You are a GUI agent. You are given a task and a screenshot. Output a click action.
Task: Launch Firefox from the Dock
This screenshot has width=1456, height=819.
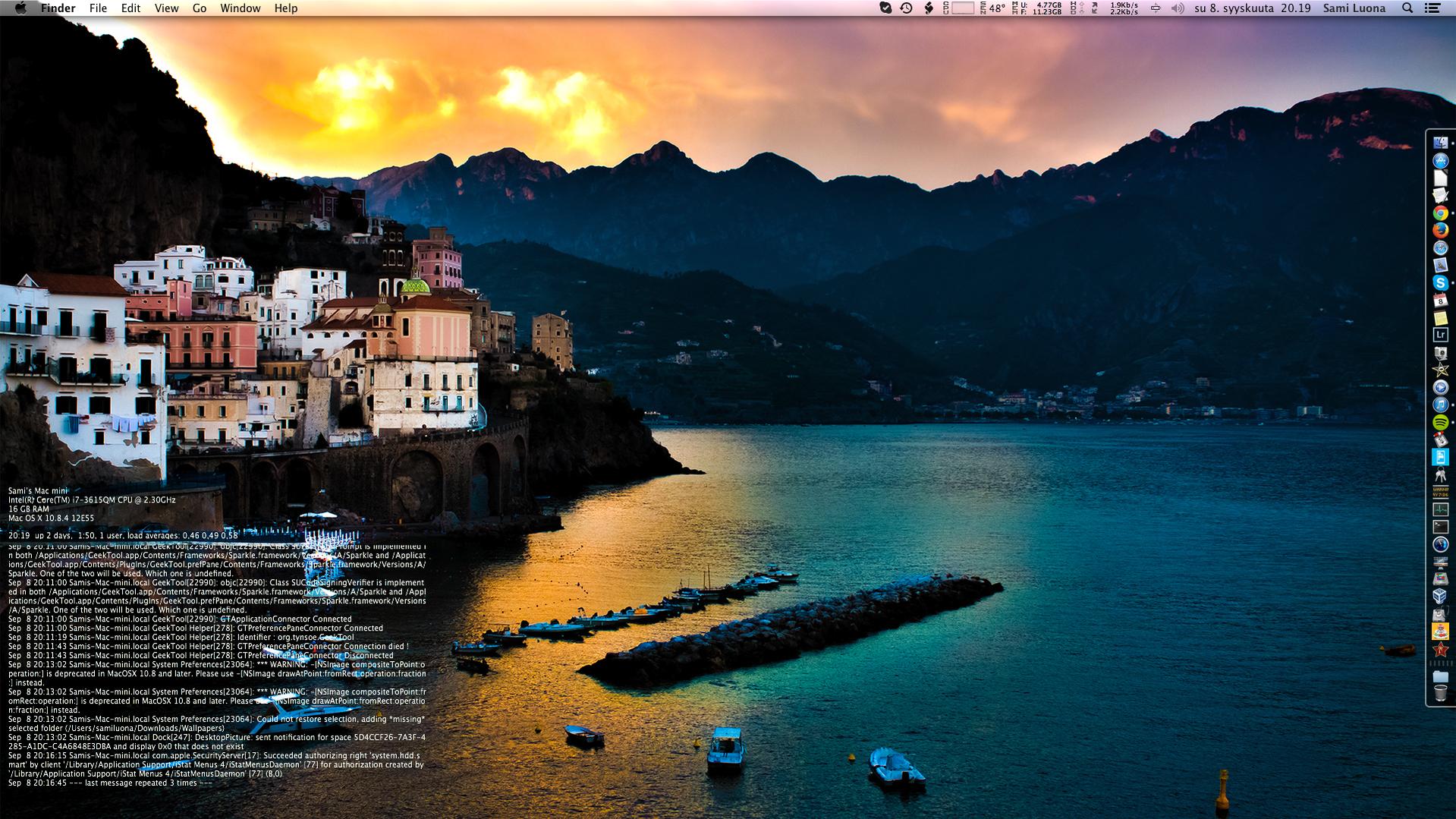click(1440, 231)
